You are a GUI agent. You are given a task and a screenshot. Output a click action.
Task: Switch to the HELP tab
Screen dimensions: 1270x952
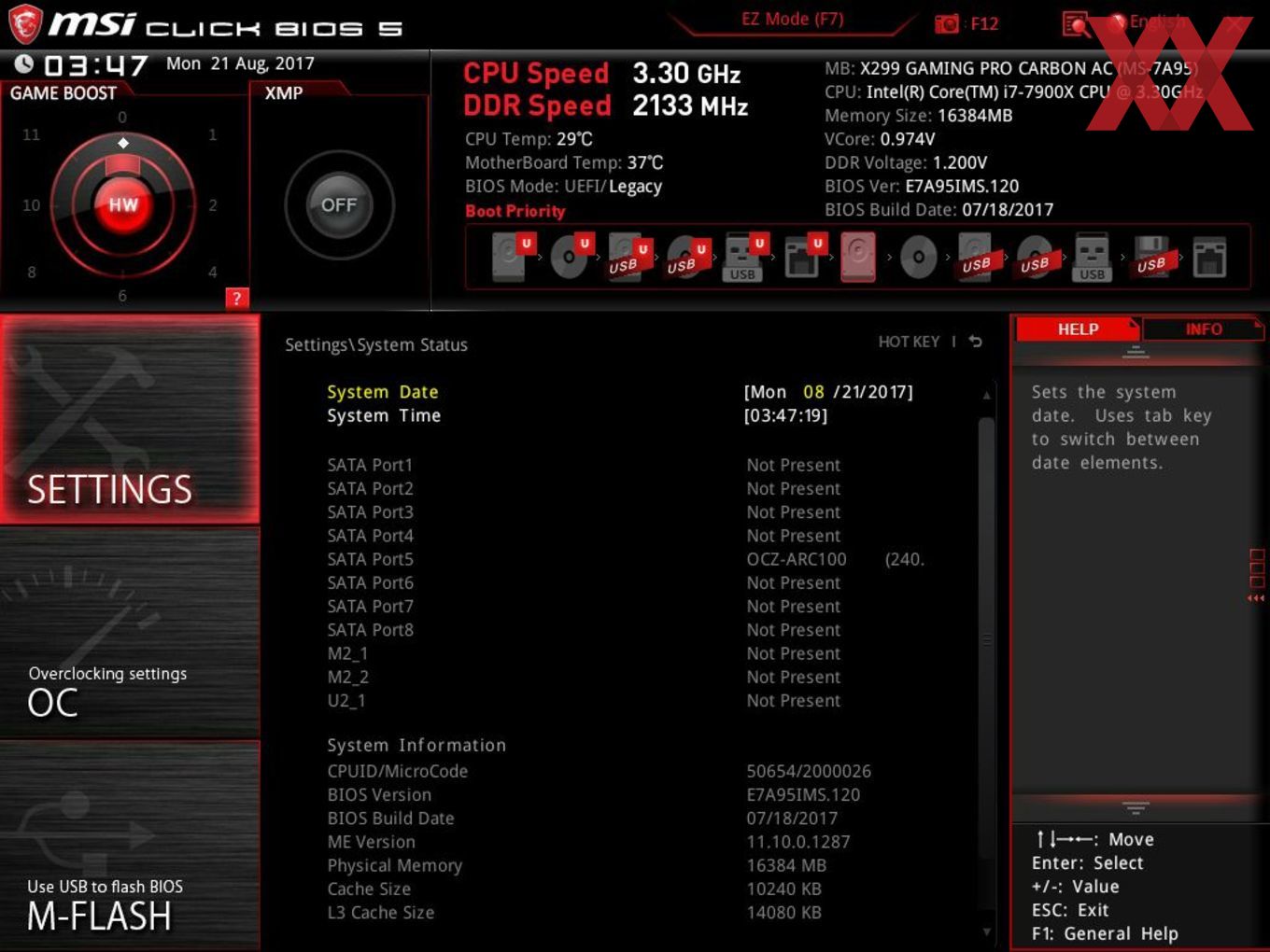1078,329
